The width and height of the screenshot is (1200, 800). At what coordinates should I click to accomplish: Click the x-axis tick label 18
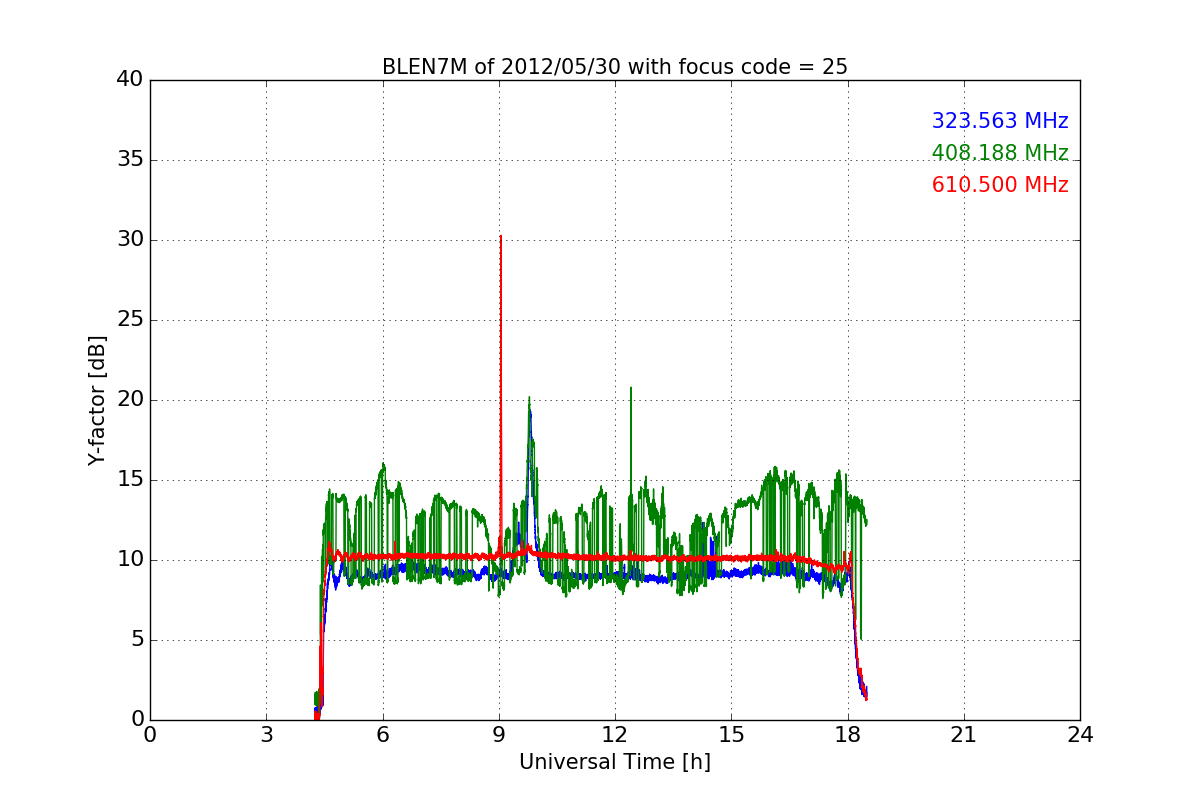pos(848,735)
